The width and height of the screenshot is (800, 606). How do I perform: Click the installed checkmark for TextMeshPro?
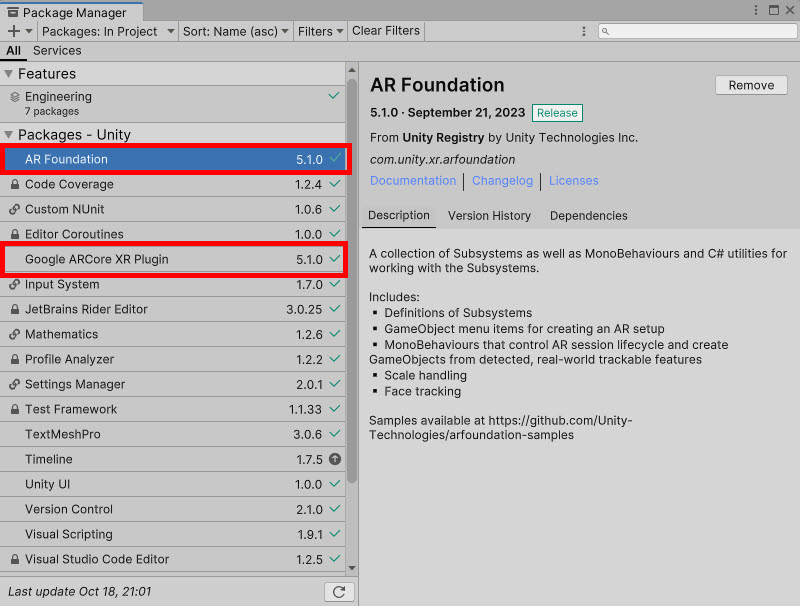[x=335, y=434]
